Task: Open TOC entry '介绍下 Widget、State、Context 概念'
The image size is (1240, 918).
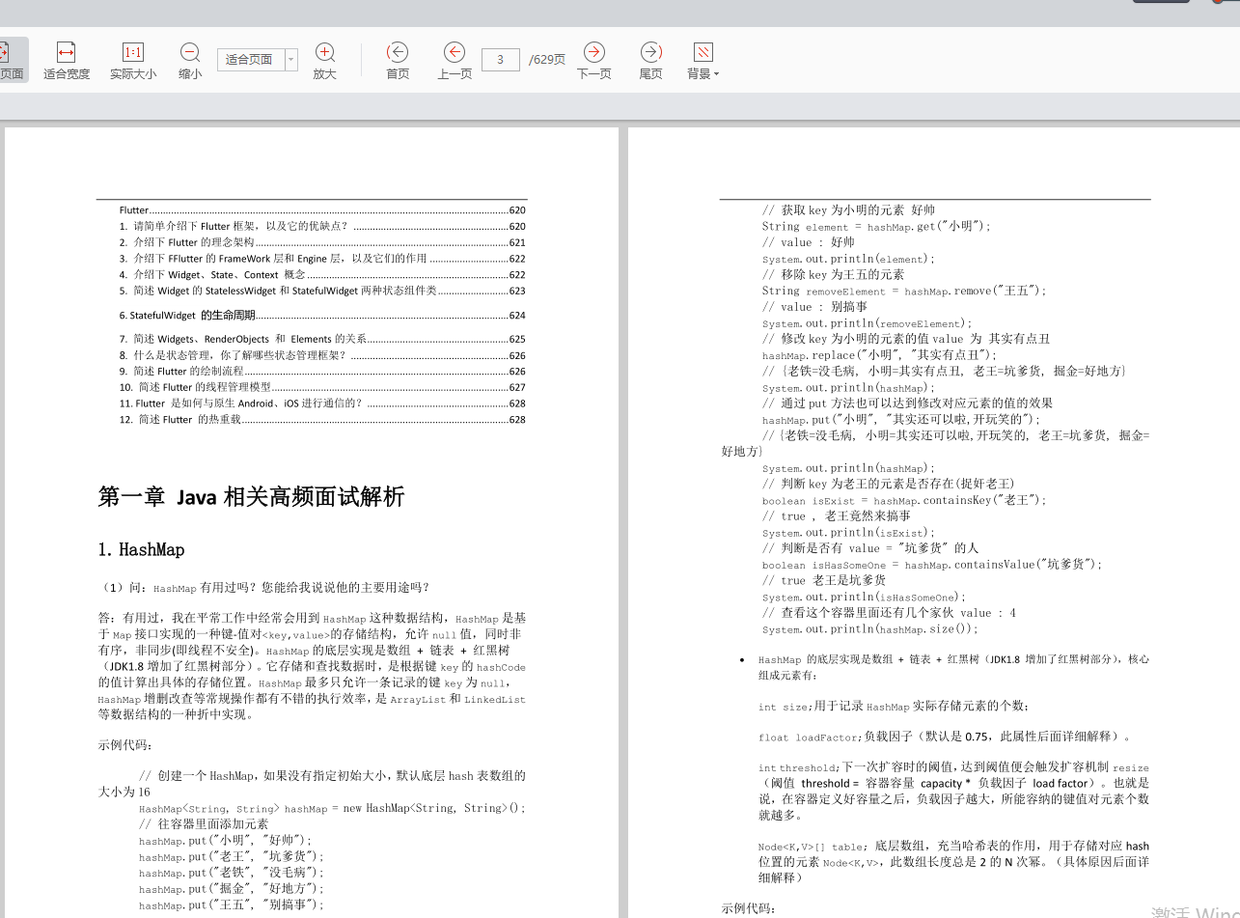Action: click(x=322, y=274)
